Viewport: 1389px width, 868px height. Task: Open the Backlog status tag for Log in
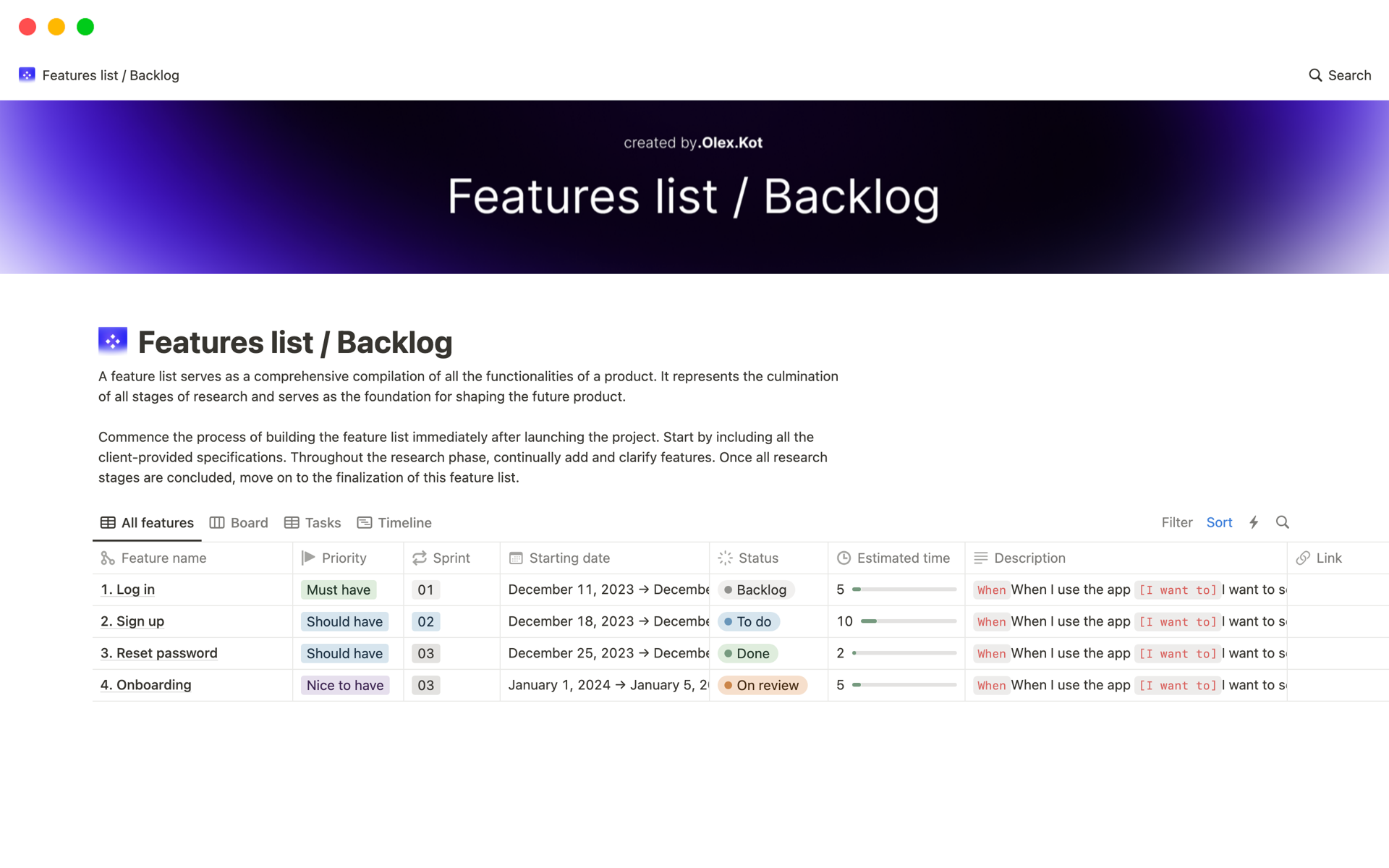pos(755,590)
